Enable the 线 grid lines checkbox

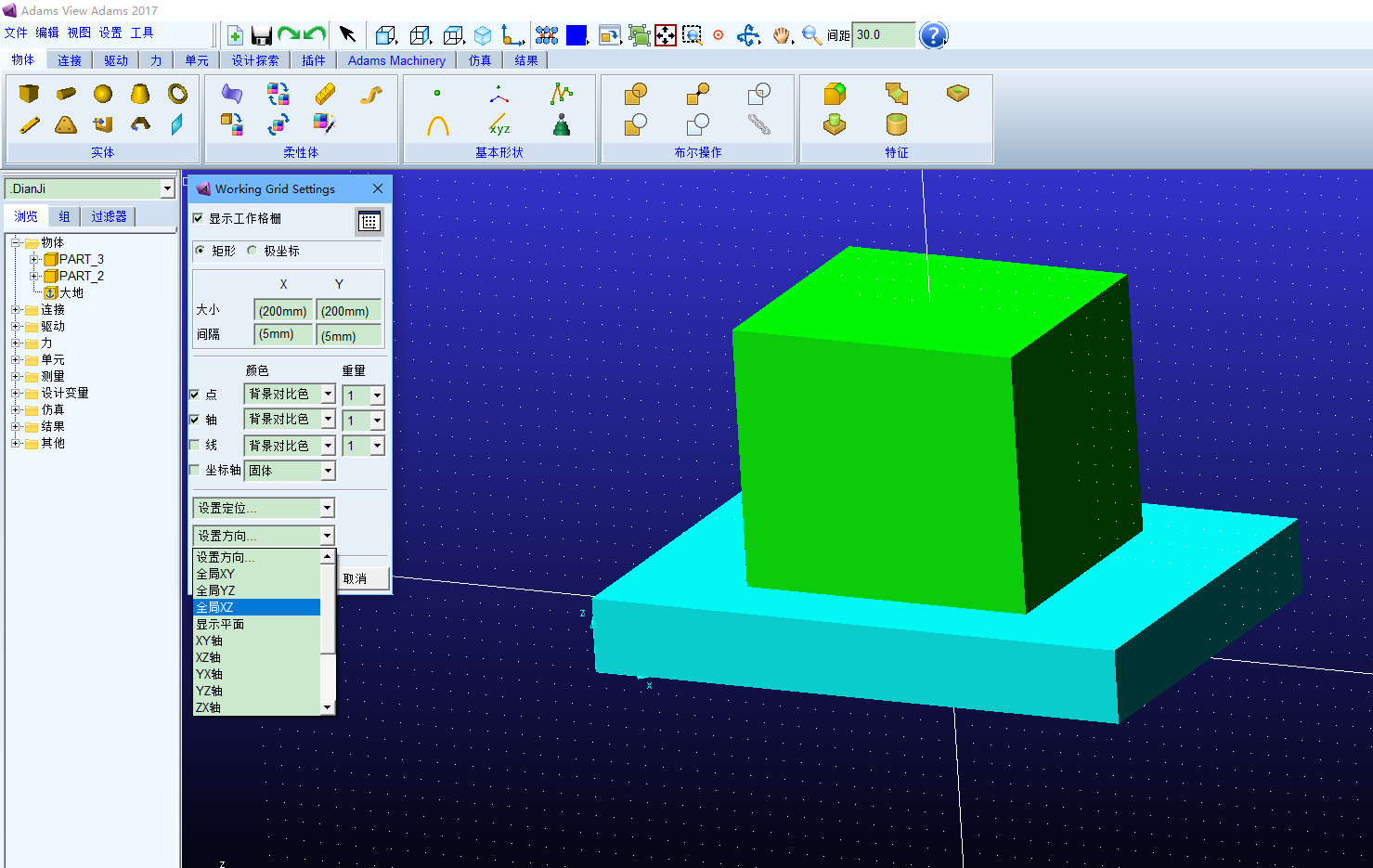[195, 445]
